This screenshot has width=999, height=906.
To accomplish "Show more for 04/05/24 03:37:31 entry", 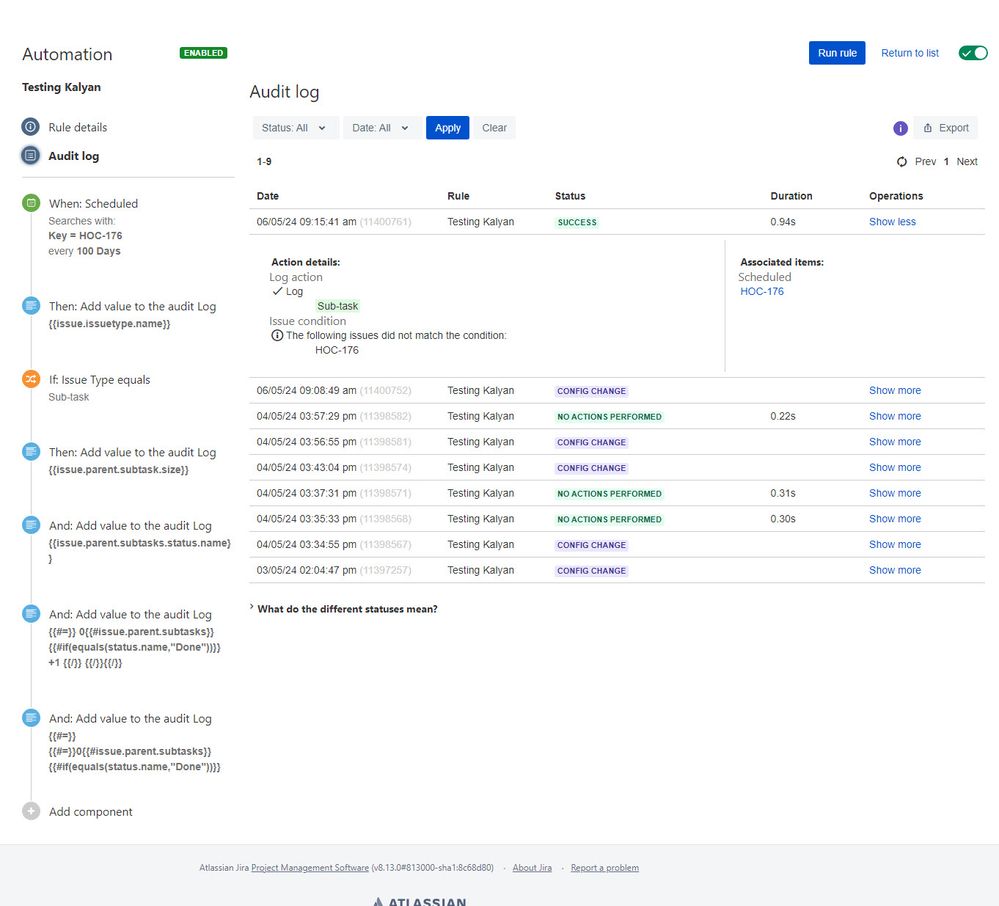I will coord(895,493).
